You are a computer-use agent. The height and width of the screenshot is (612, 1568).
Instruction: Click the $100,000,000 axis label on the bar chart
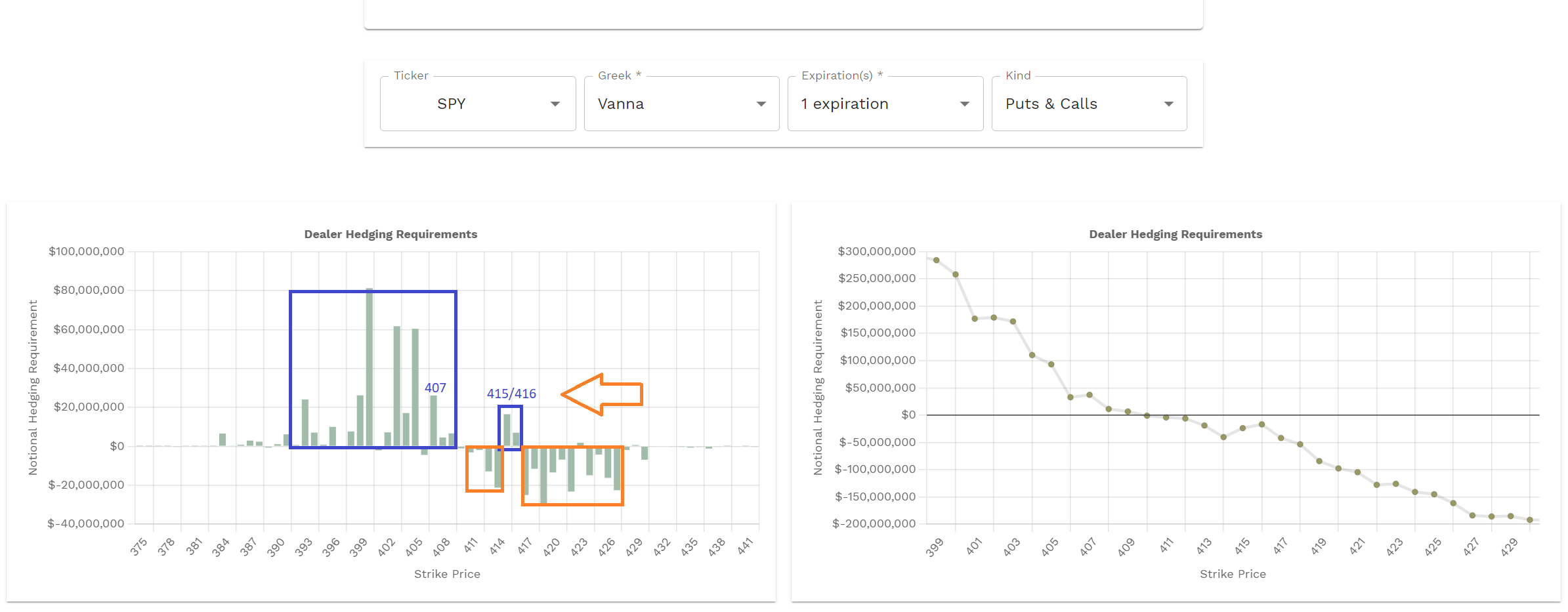coord(86,251)
